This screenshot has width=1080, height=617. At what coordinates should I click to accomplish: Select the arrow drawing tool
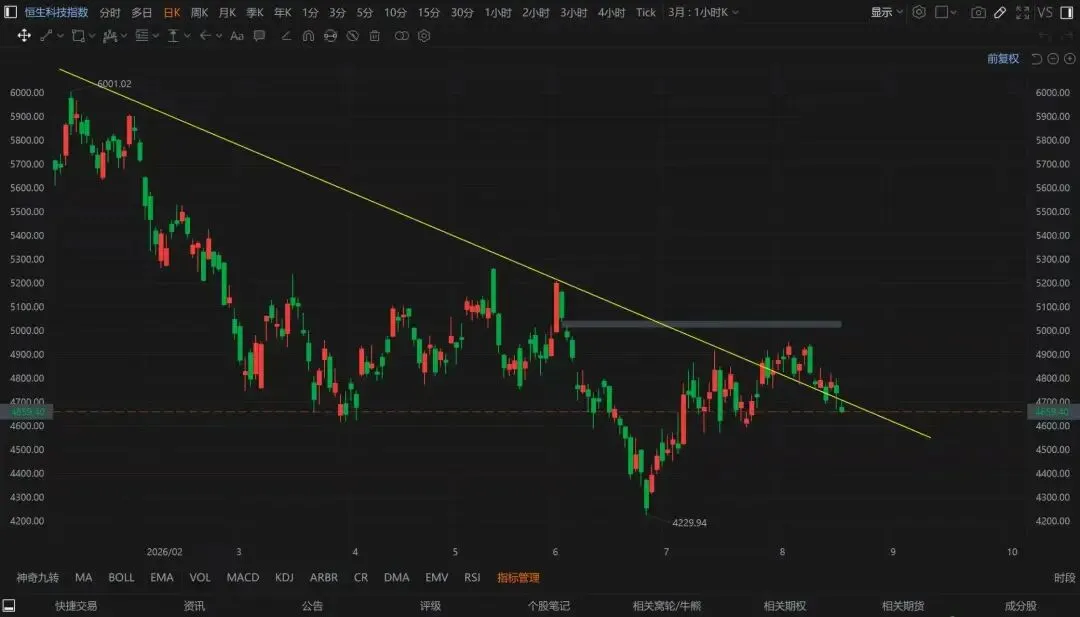tap(205, 36)
